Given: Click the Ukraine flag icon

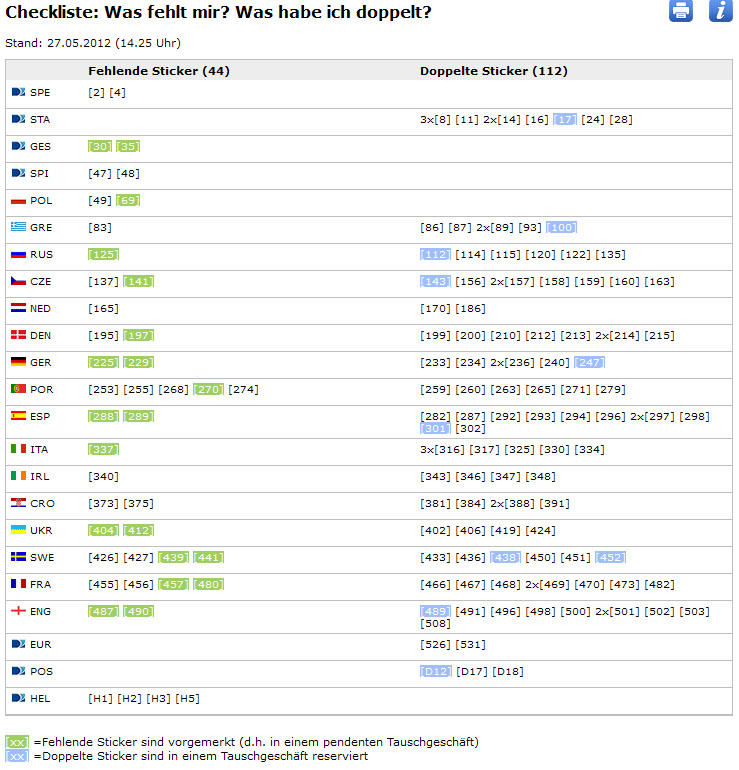Looking at the screenshot, I should pos(18,530).
